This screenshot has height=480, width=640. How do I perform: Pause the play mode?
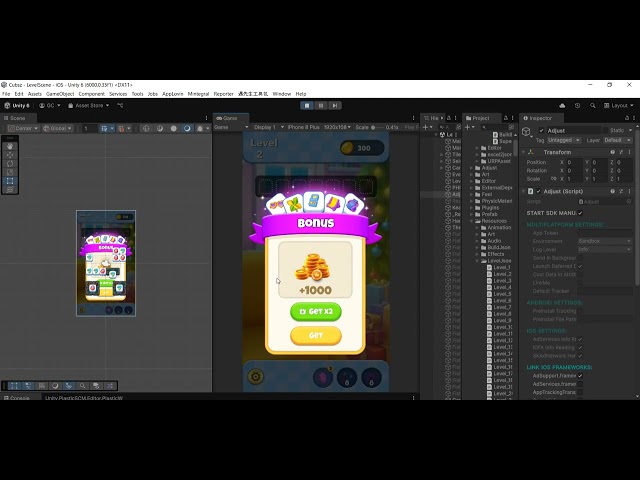321,105
